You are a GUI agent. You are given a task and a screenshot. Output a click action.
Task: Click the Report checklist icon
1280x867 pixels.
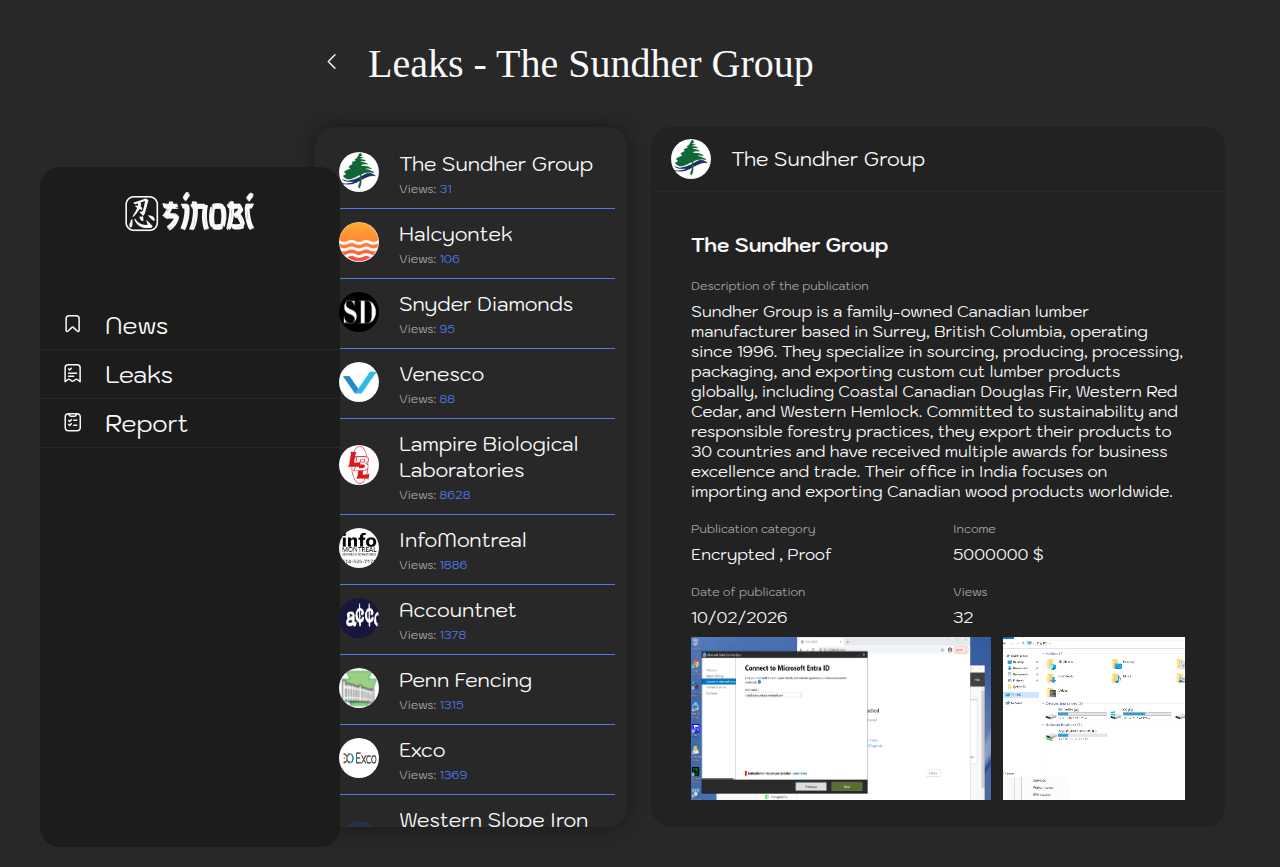pos(73,422)
